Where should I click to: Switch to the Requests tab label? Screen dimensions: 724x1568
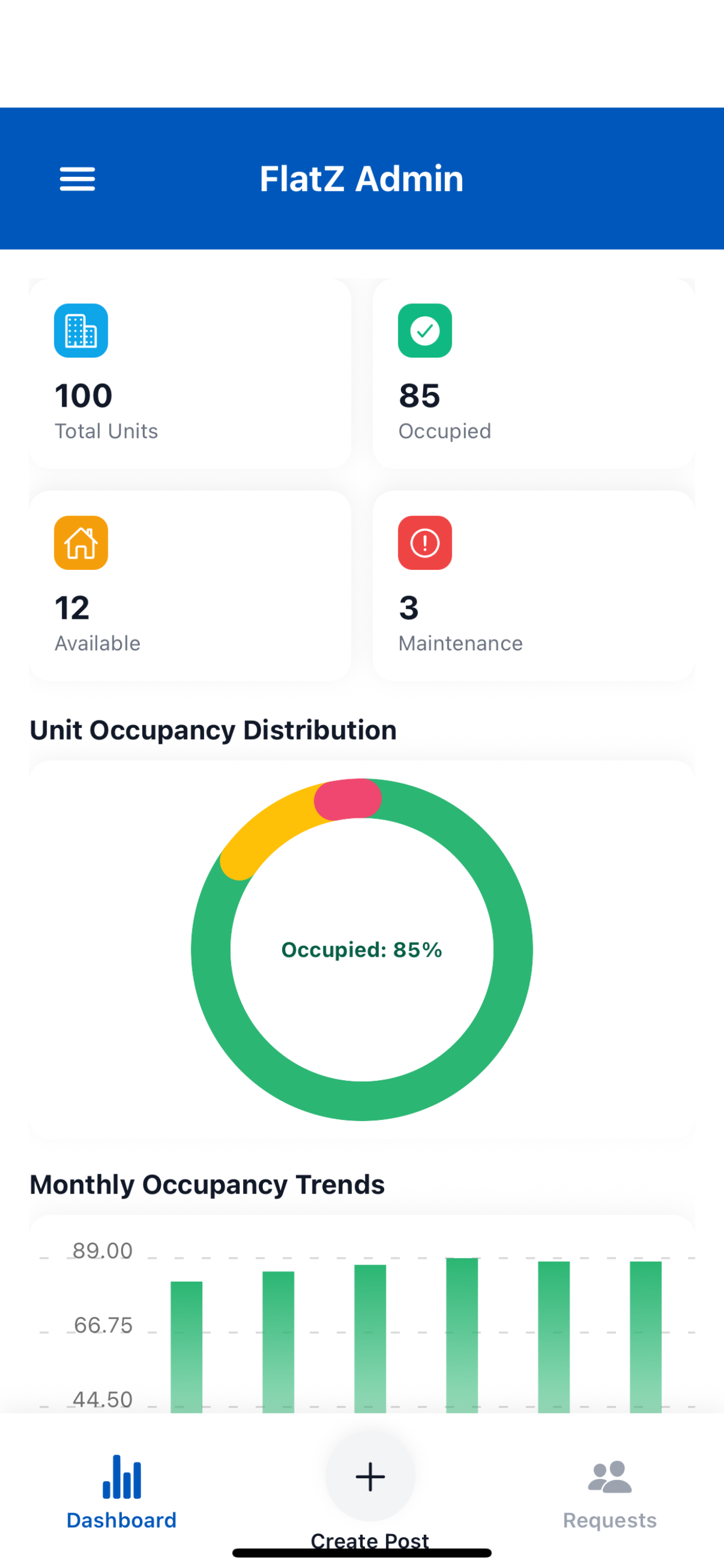(x=610, y=1521)
